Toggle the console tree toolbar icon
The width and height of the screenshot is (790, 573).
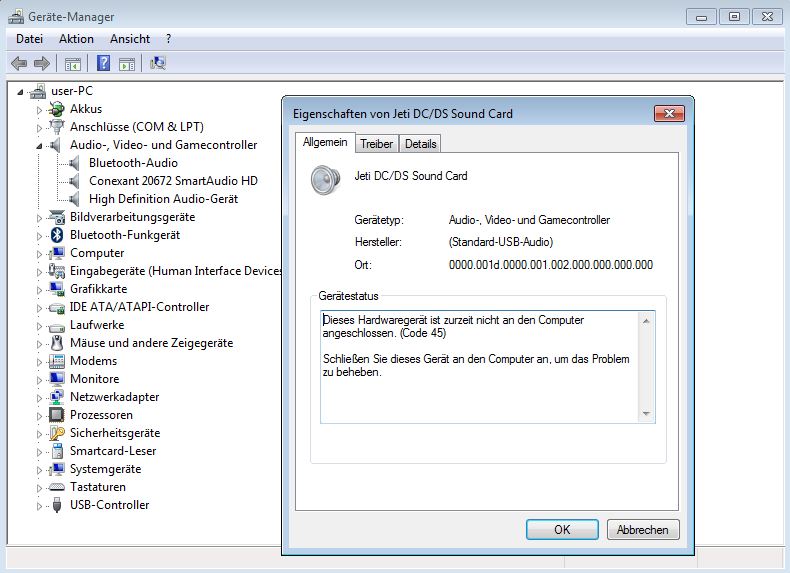click(x=73, y=63)
